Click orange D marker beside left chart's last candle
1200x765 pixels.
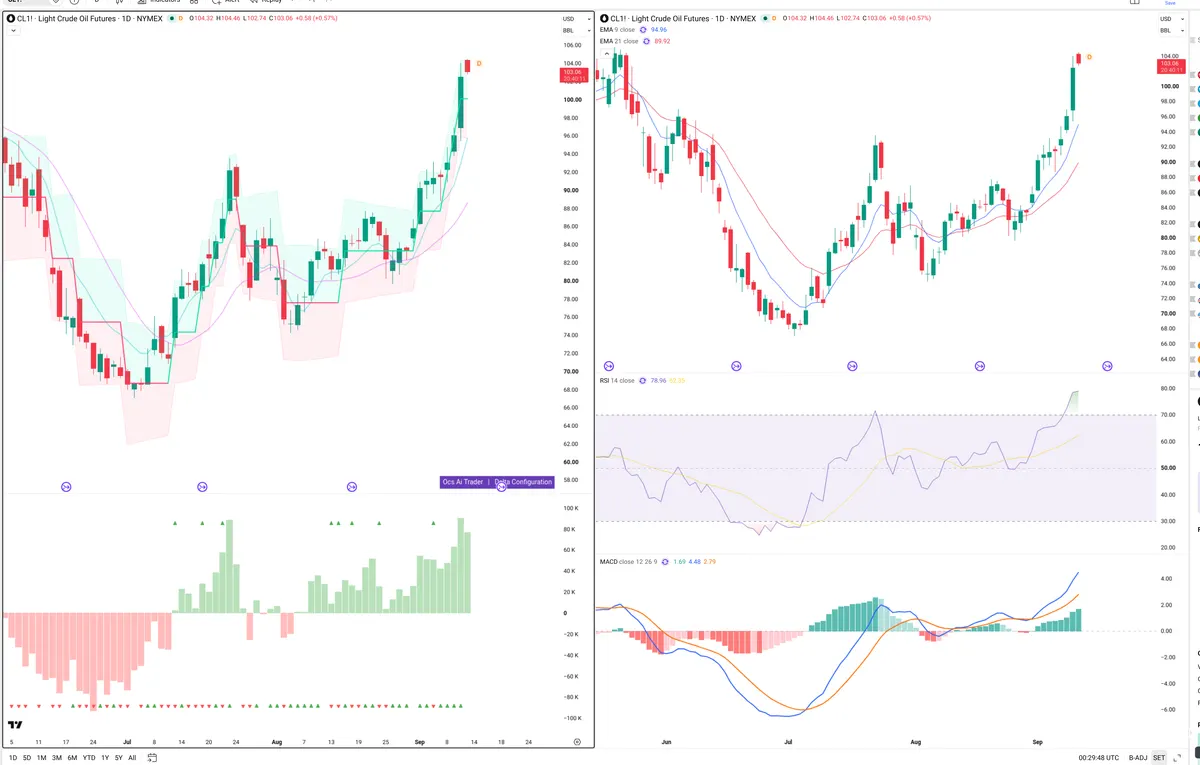coord(479,64)
